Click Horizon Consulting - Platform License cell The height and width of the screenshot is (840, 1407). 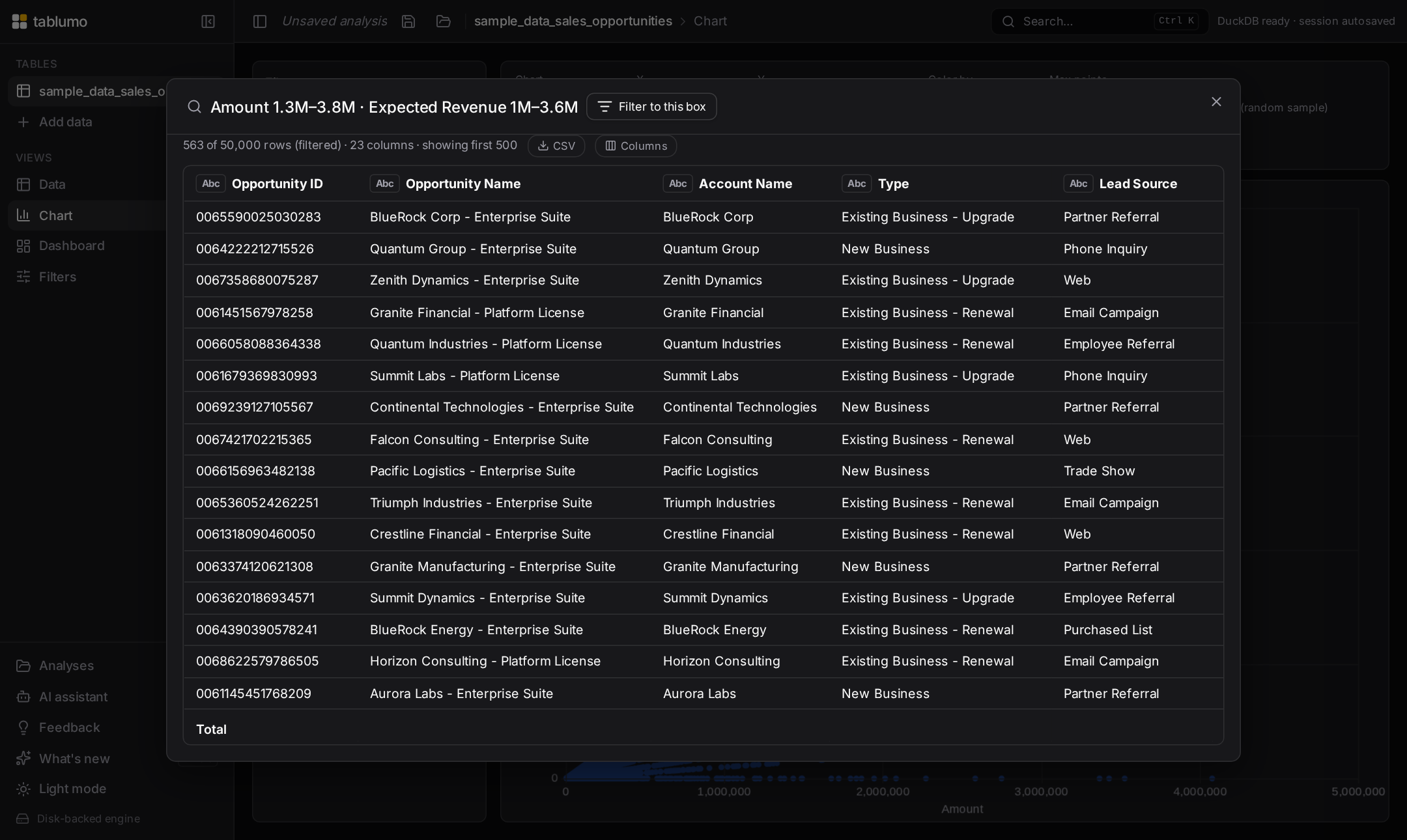click(485, 661)
